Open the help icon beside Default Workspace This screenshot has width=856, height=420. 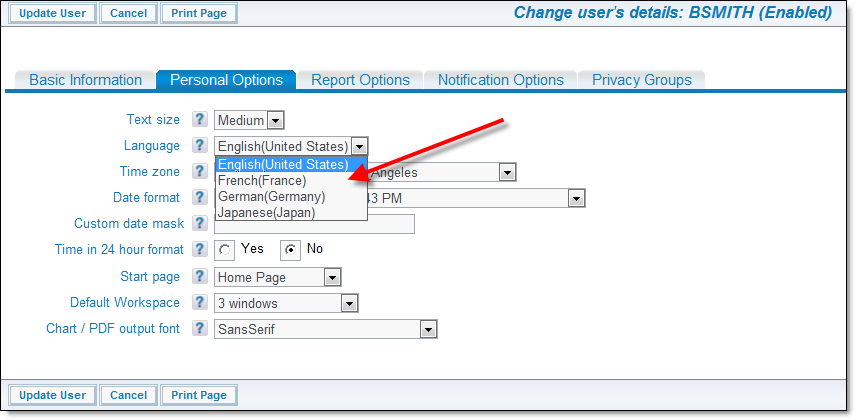200,302
